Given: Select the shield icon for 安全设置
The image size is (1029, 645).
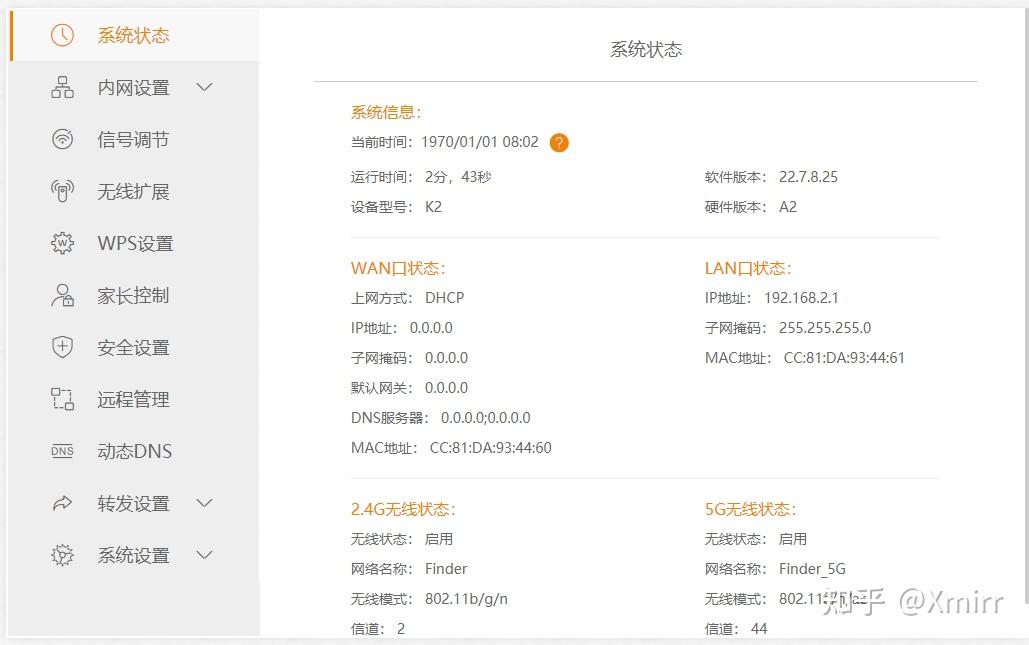Looking at the screenshot, I should coord(62,347).
